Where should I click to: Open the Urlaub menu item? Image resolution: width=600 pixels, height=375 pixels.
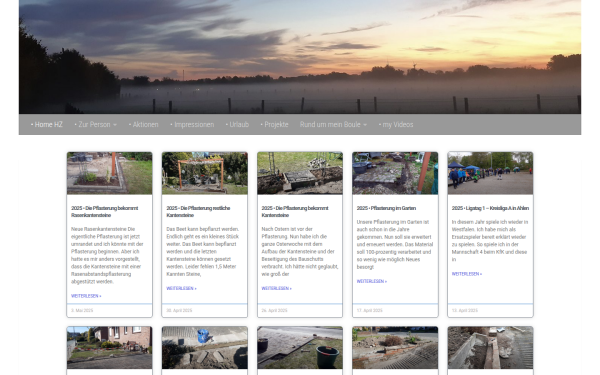pyautogui.click(x=237, y=124)
